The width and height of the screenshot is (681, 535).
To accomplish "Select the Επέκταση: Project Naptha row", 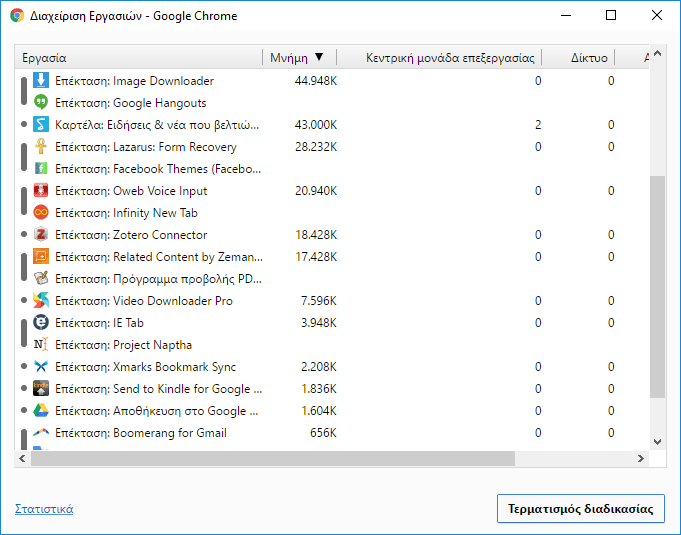I will 332,345.
